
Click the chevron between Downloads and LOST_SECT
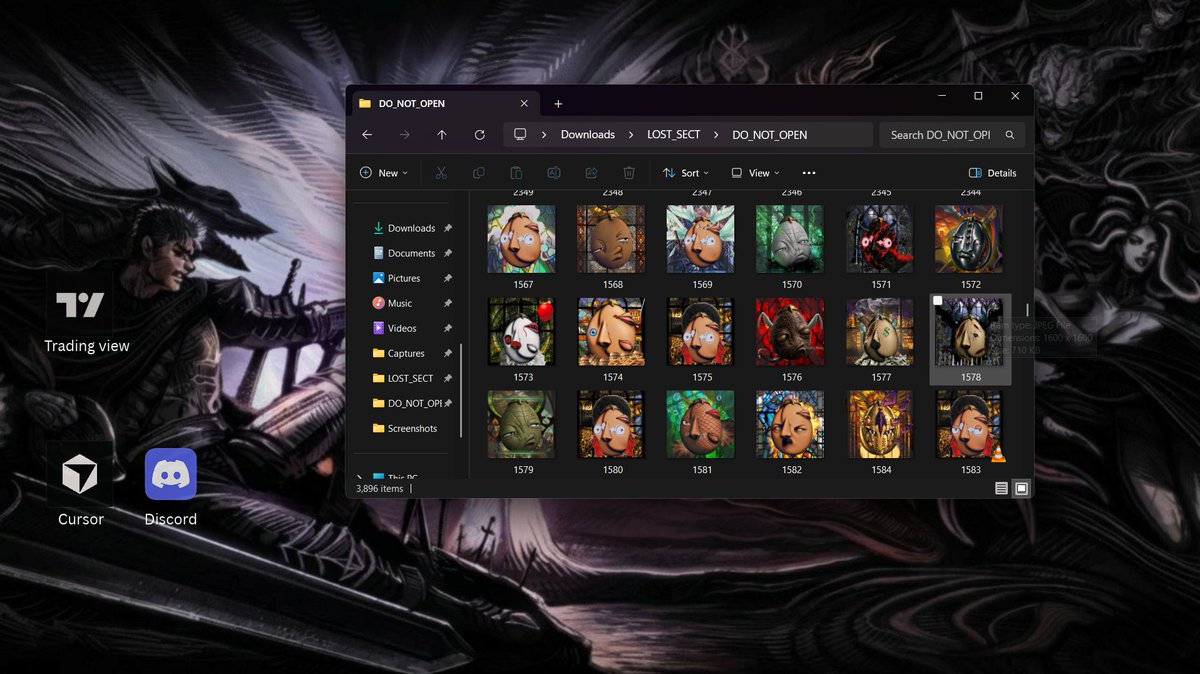point(632,135)
